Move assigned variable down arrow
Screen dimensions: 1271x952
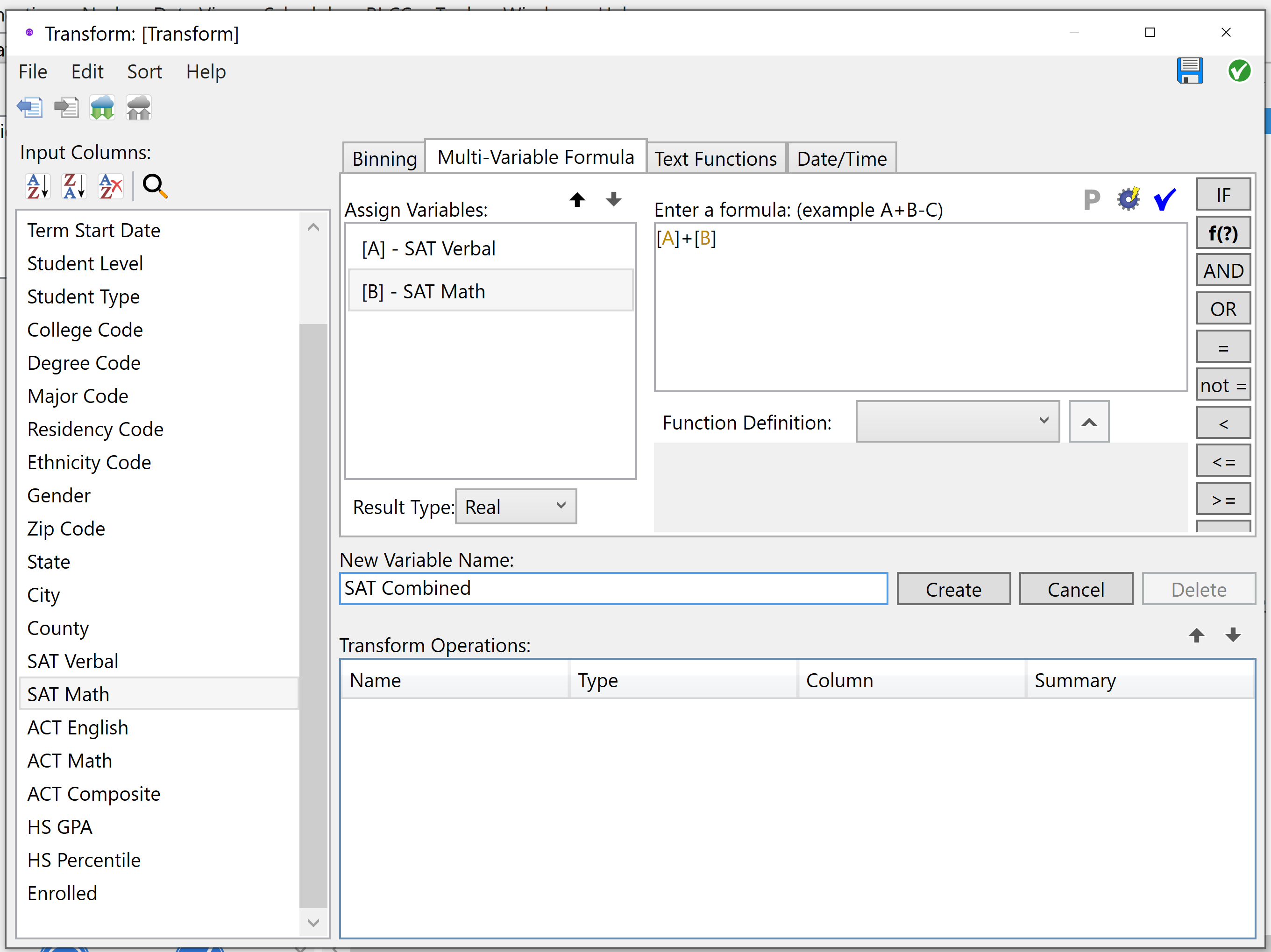(614, 199)
